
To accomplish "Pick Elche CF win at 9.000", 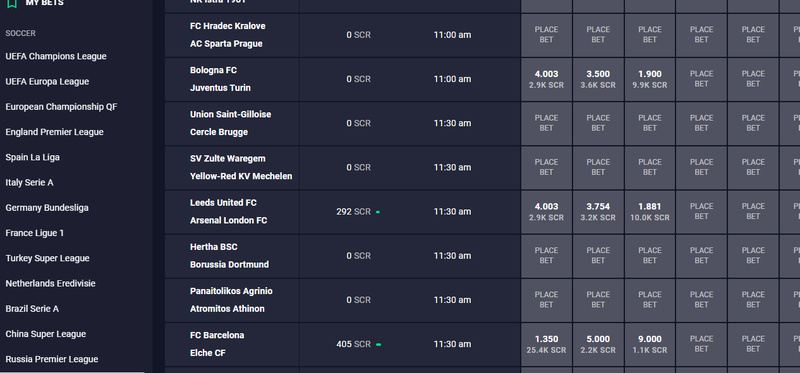I will [x=649, y=344].
